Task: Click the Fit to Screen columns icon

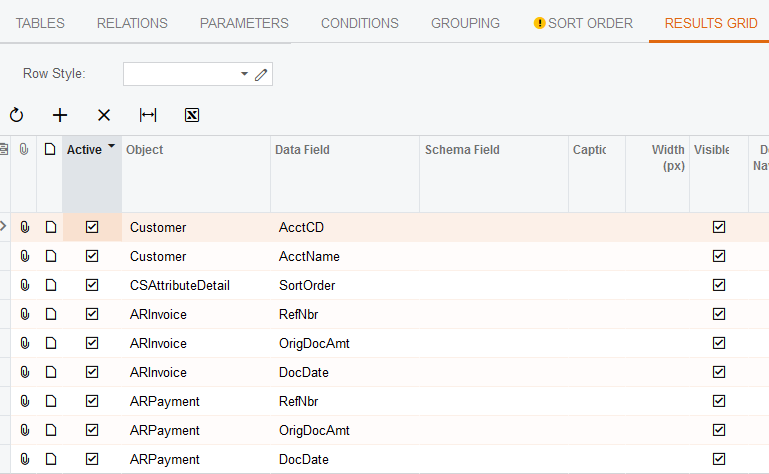Action: pyautogui.click(x=148, y=115)
